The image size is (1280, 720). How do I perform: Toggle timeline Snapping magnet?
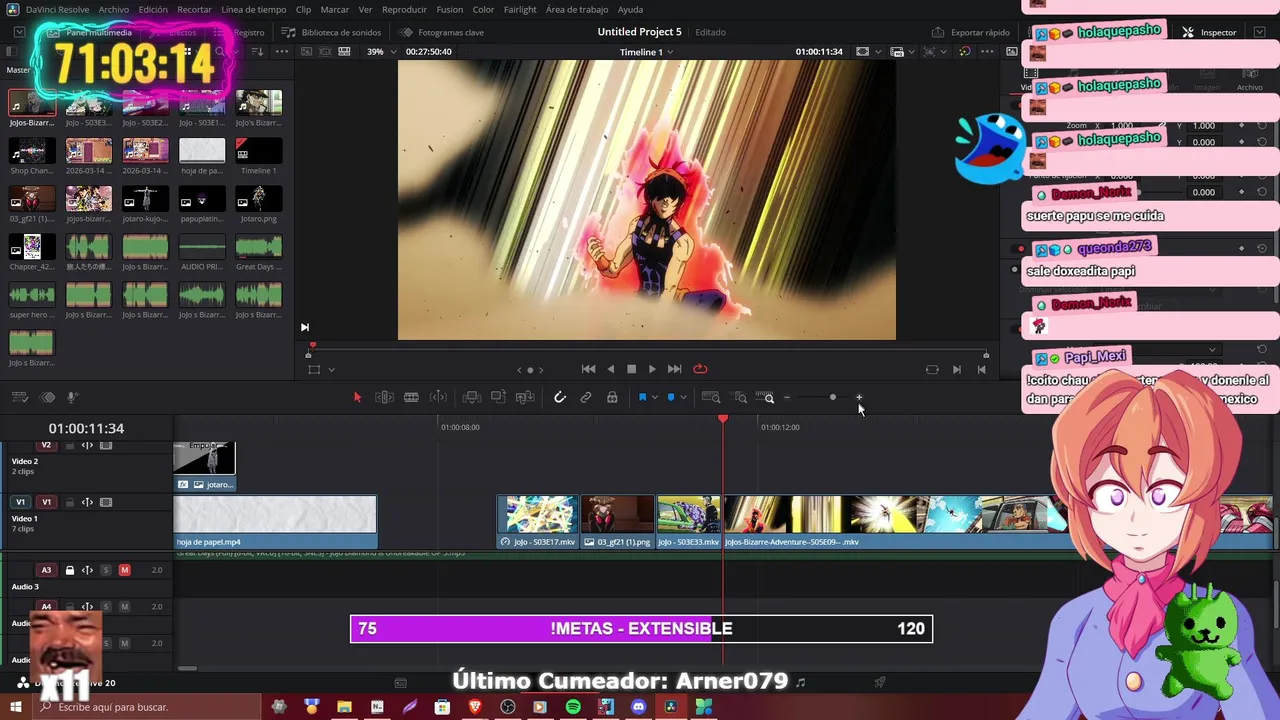coord(560,397)
